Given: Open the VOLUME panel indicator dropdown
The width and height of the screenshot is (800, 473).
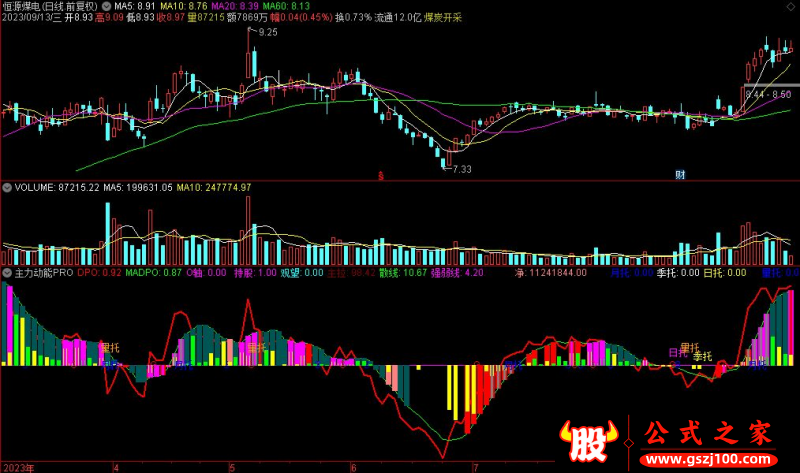Looking at the screenshot, I should coord(7,188).
